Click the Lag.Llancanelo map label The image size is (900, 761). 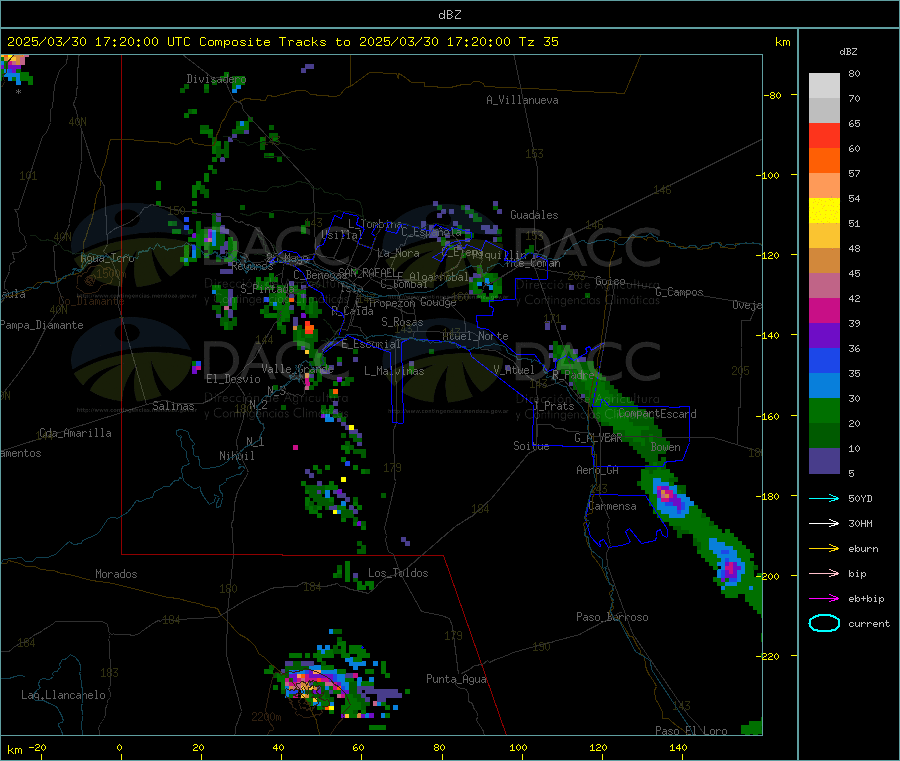63,695
